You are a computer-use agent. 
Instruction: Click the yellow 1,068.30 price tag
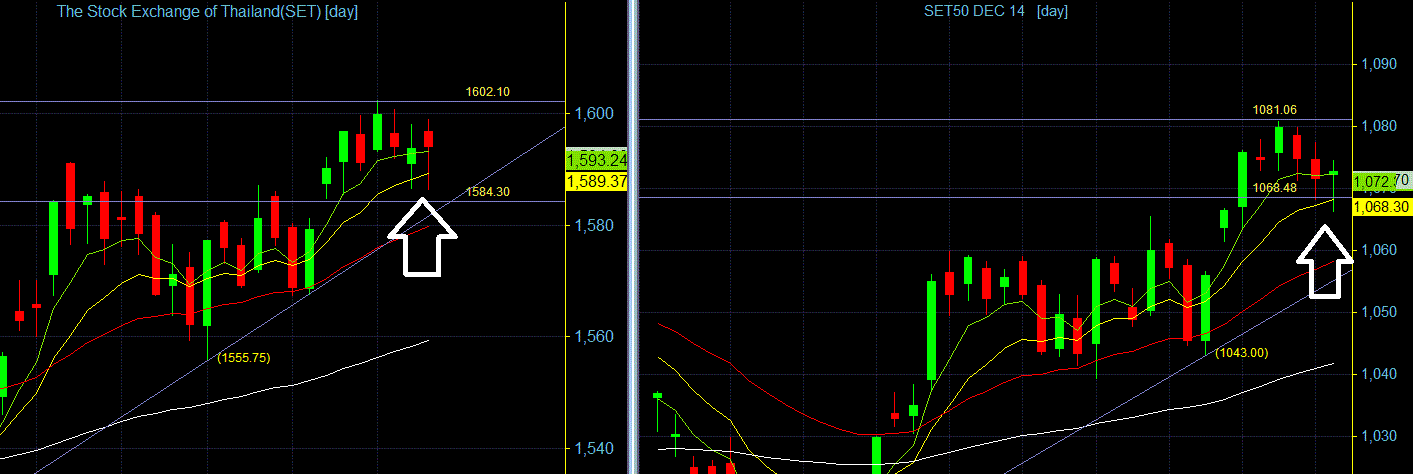coord(1381,207)
